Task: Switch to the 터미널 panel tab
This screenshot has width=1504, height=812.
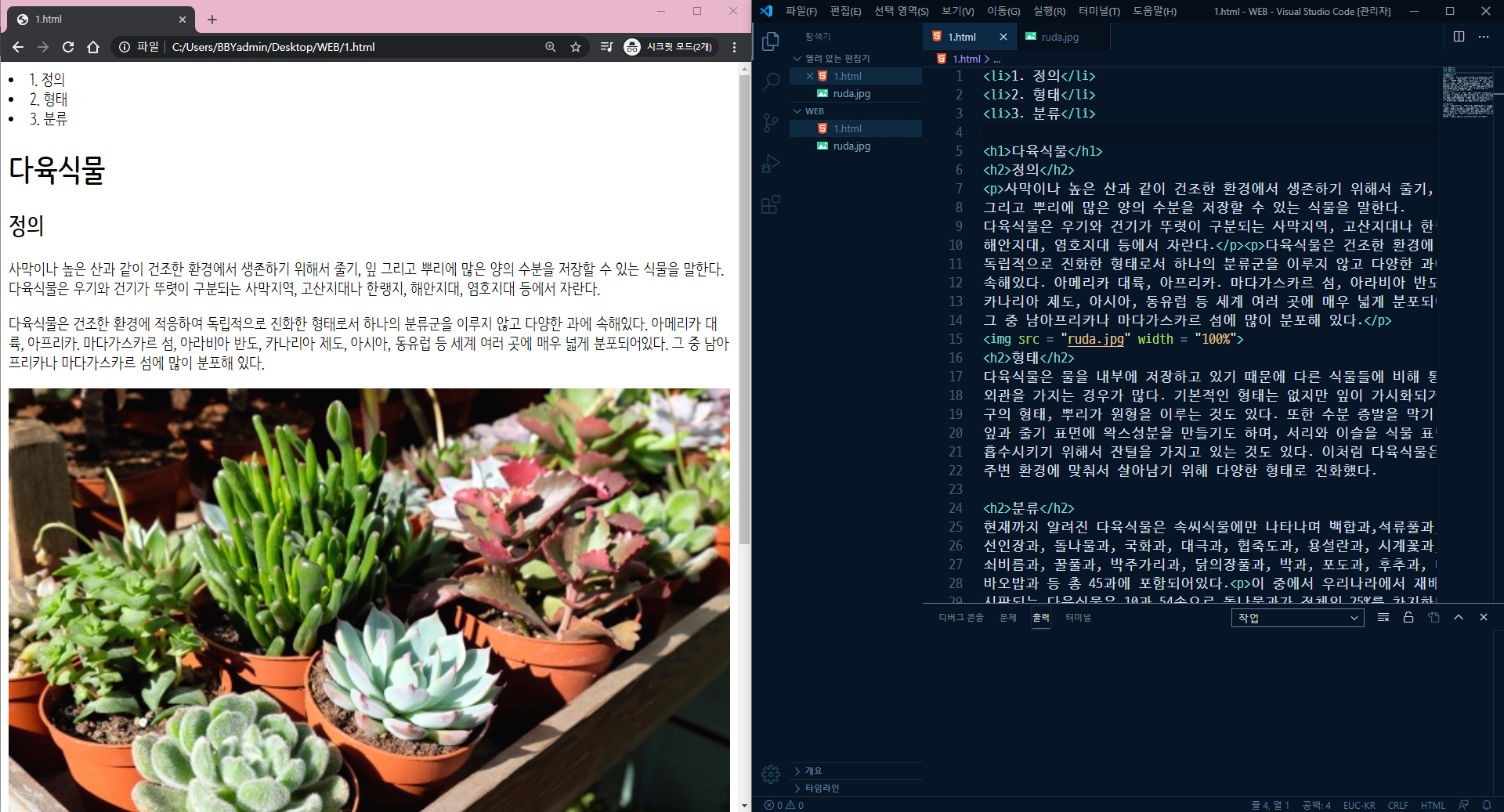Action: 1079,618
